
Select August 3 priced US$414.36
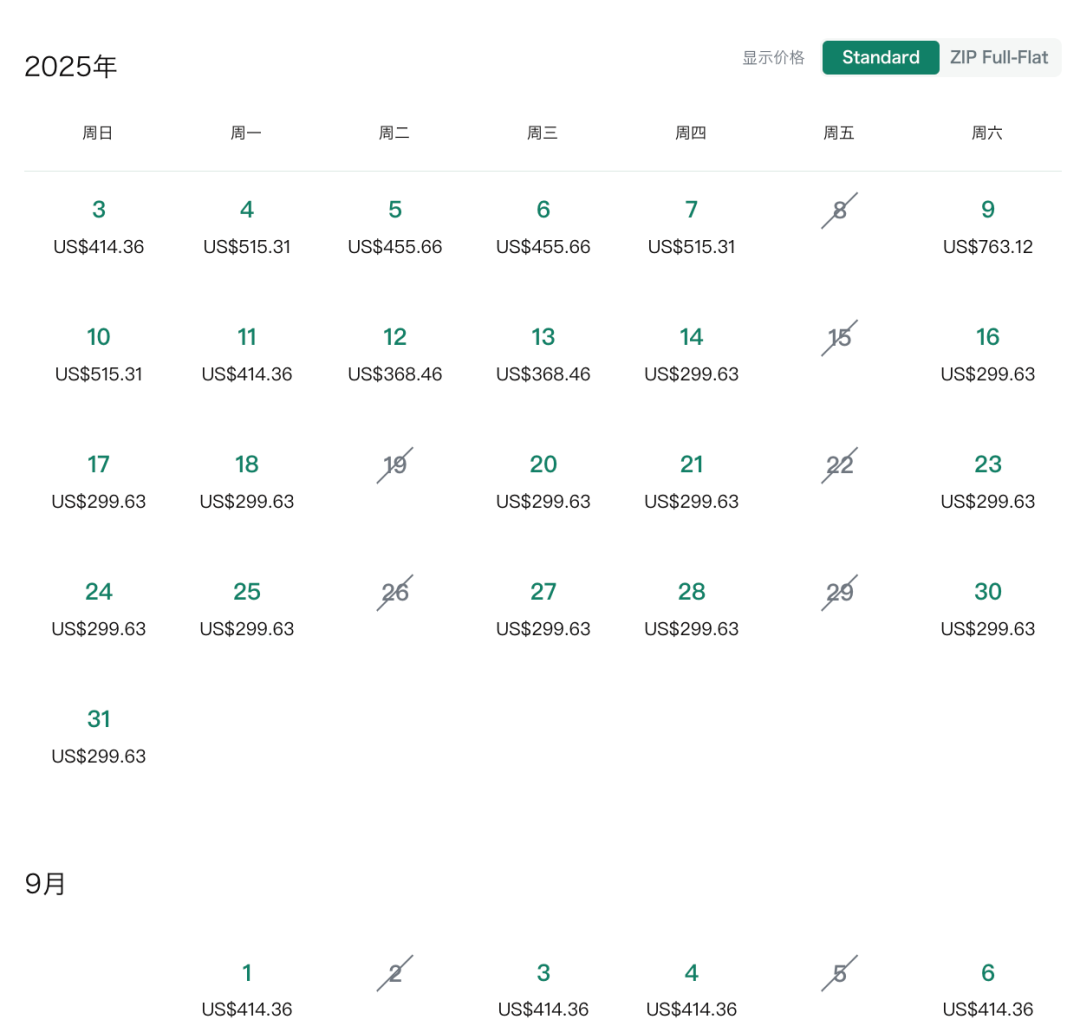[98, 227]
